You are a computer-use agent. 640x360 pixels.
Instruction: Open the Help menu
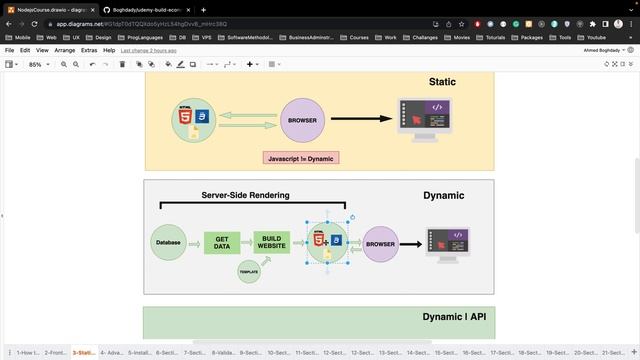[x=109, y=50]
